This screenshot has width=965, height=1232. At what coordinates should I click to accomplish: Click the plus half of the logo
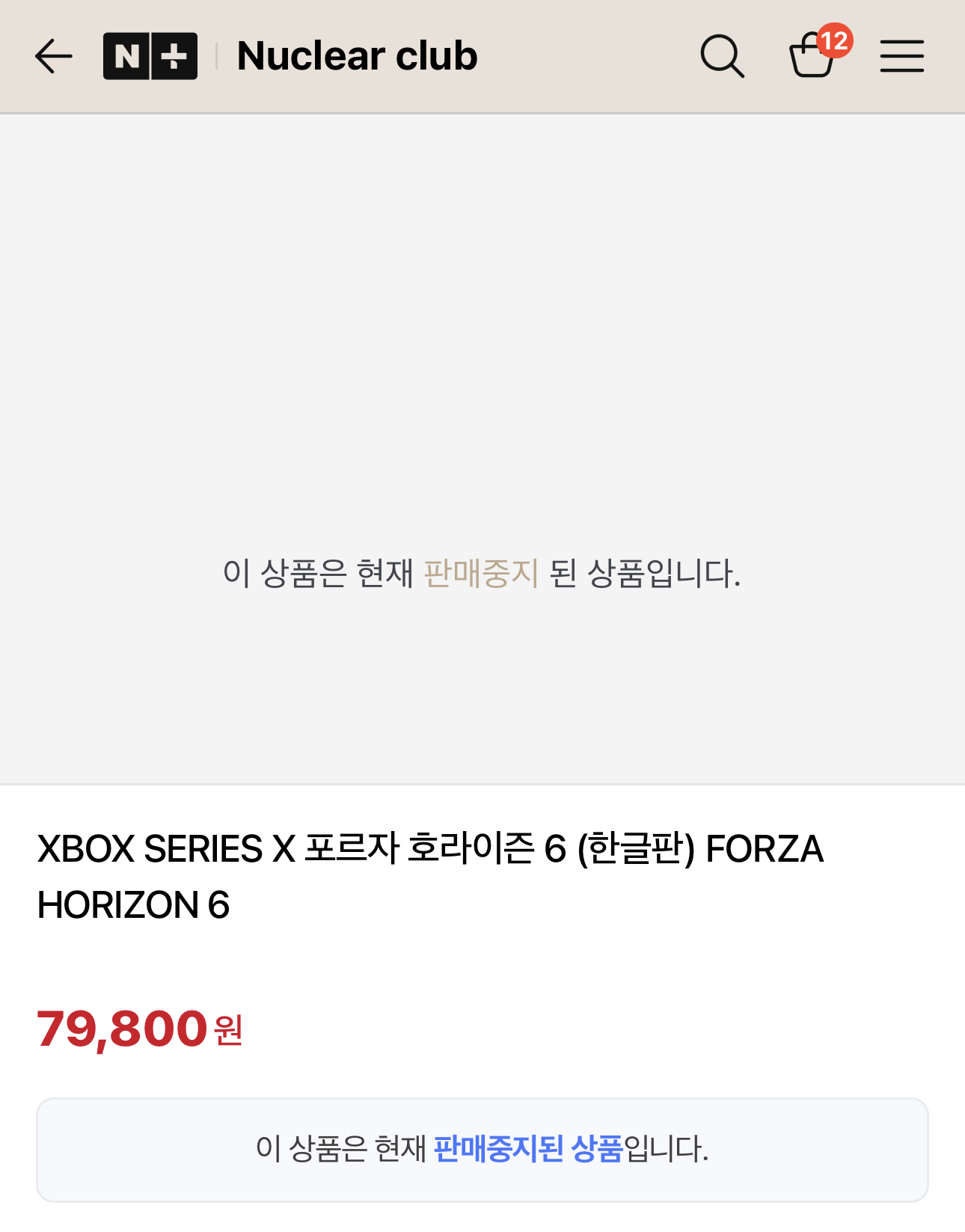[175, 56]
